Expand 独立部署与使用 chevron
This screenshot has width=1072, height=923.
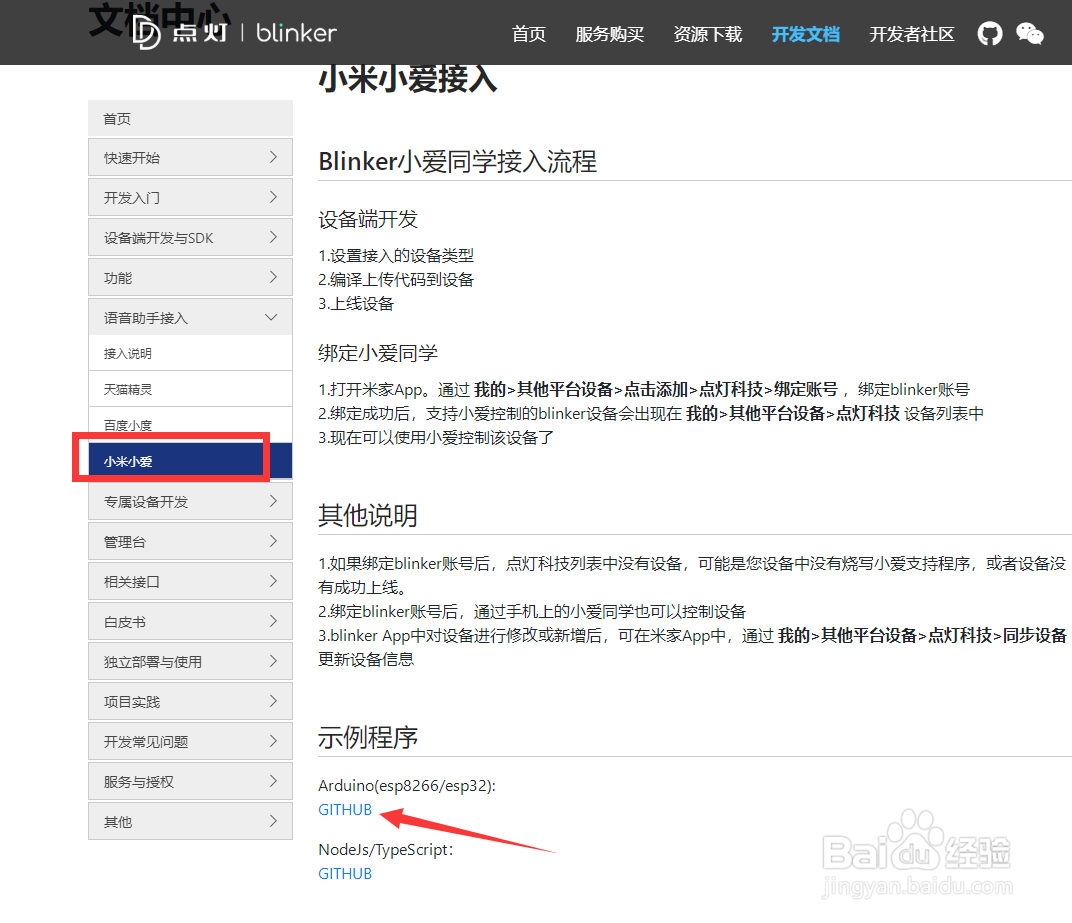tap(273, 661)
